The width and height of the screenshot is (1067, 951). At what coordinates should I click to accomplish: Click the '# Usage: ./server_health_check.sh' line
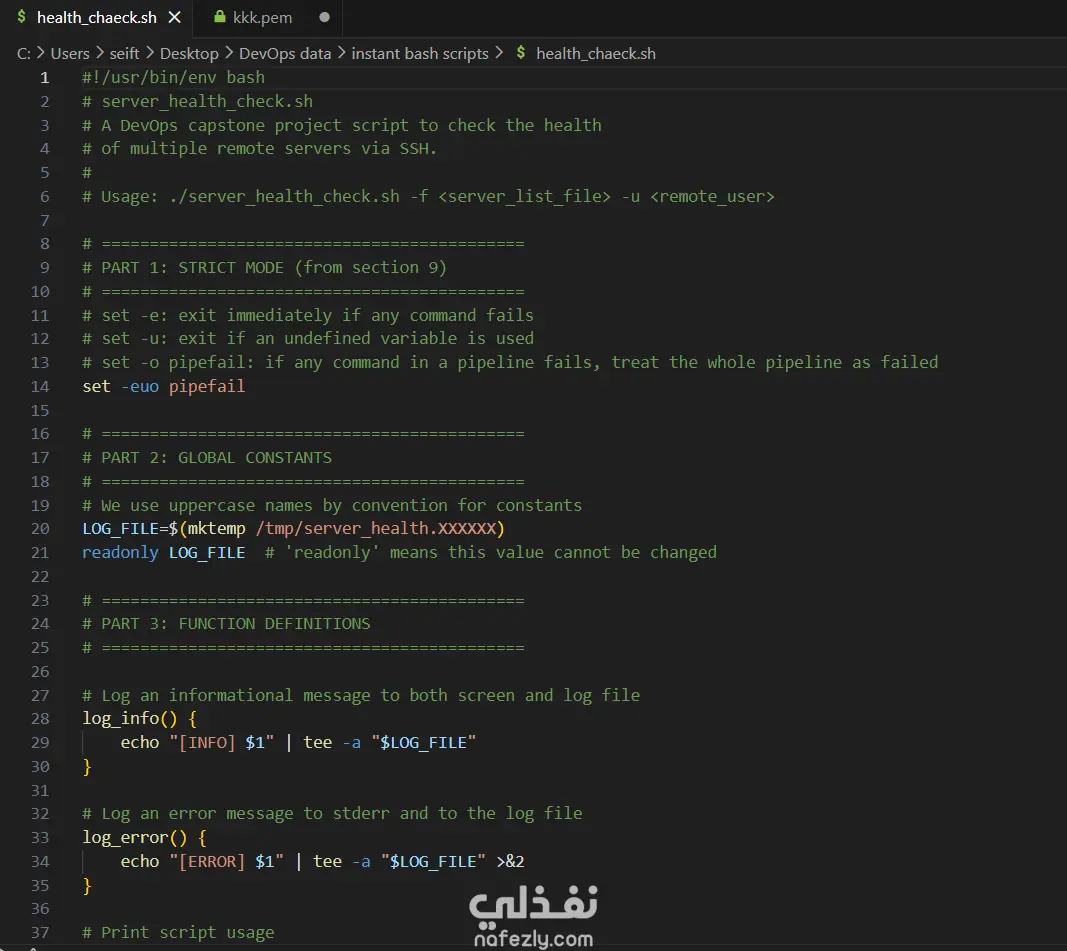pyautogui.click(x=428, y=197)
